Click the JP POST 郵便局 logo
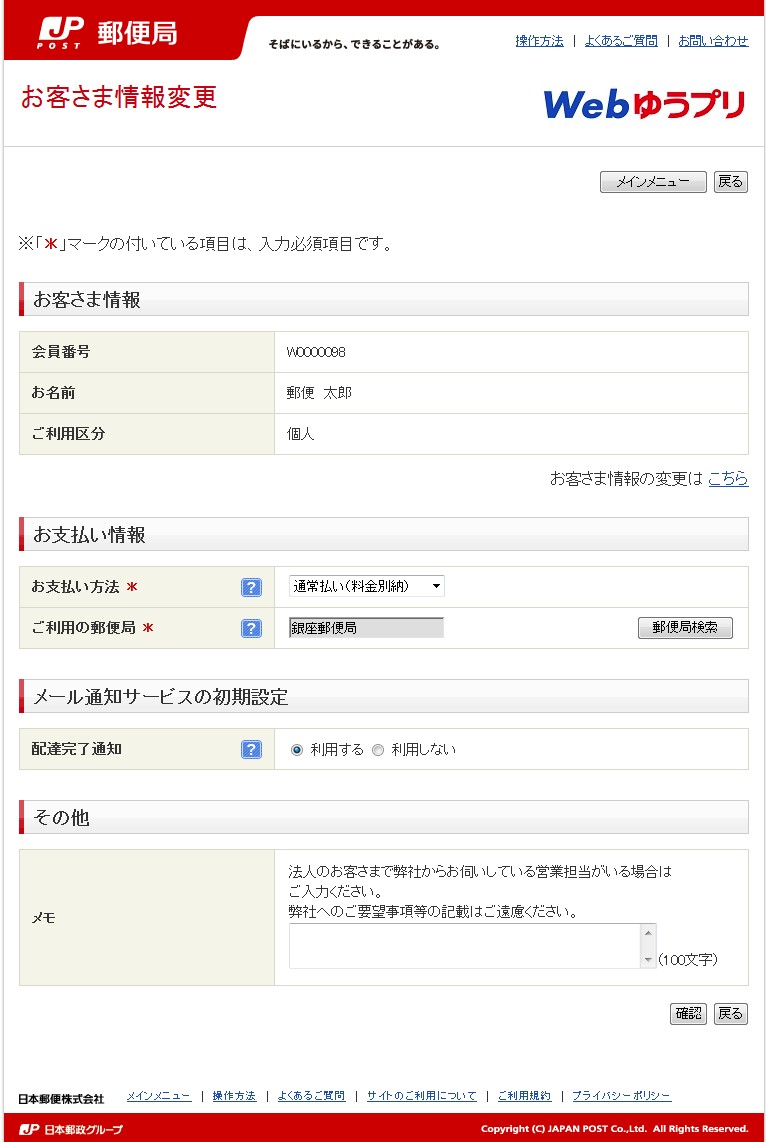 (108, 33)
